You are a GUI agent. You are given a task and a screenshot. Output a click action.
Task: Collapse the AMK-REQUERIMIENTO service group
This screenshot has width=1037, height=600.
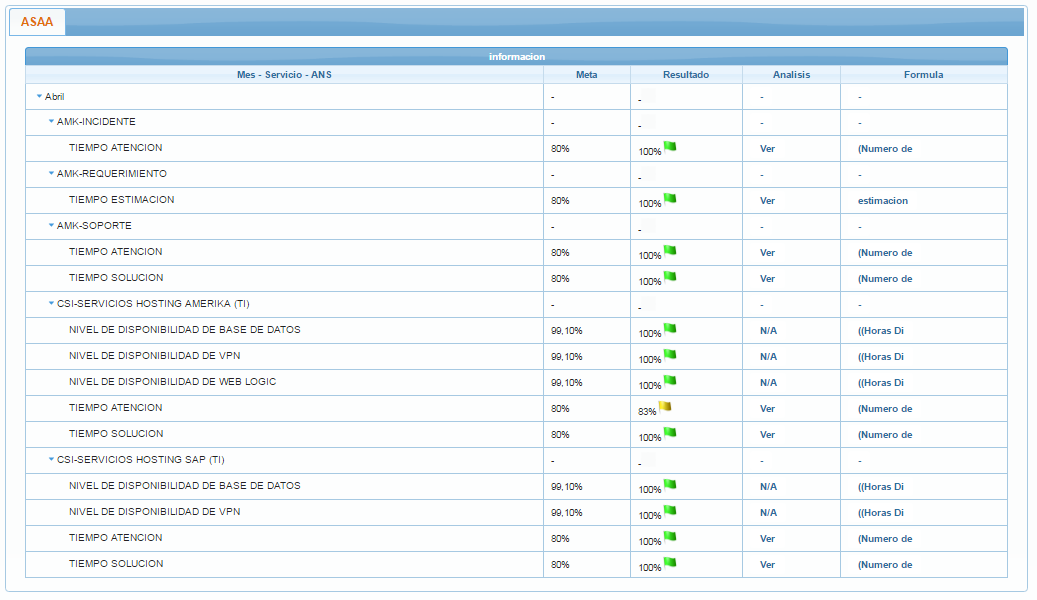51,174
